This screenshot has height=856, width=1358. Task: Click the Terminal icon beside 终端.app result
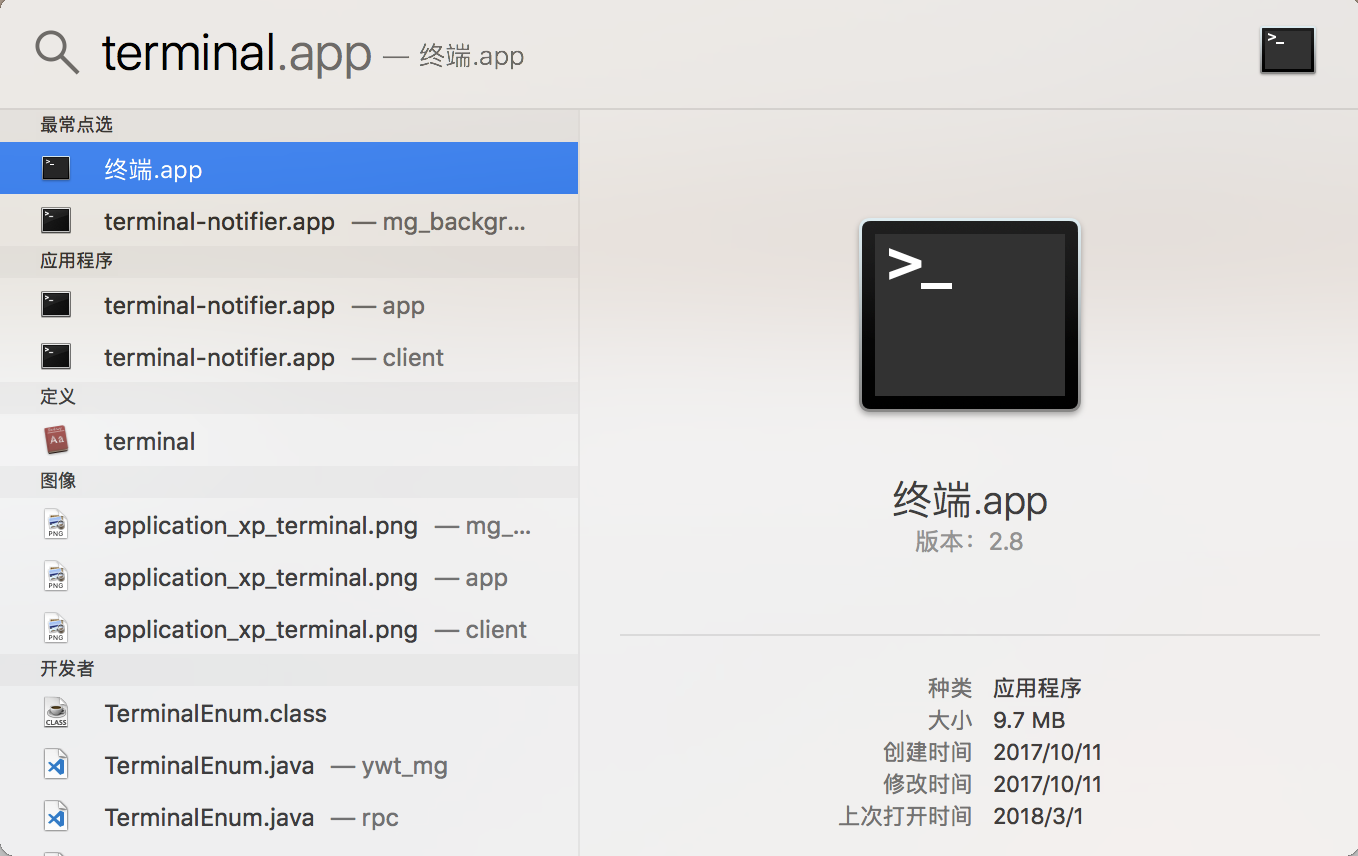pyautogui.click(x=56, y=167)
